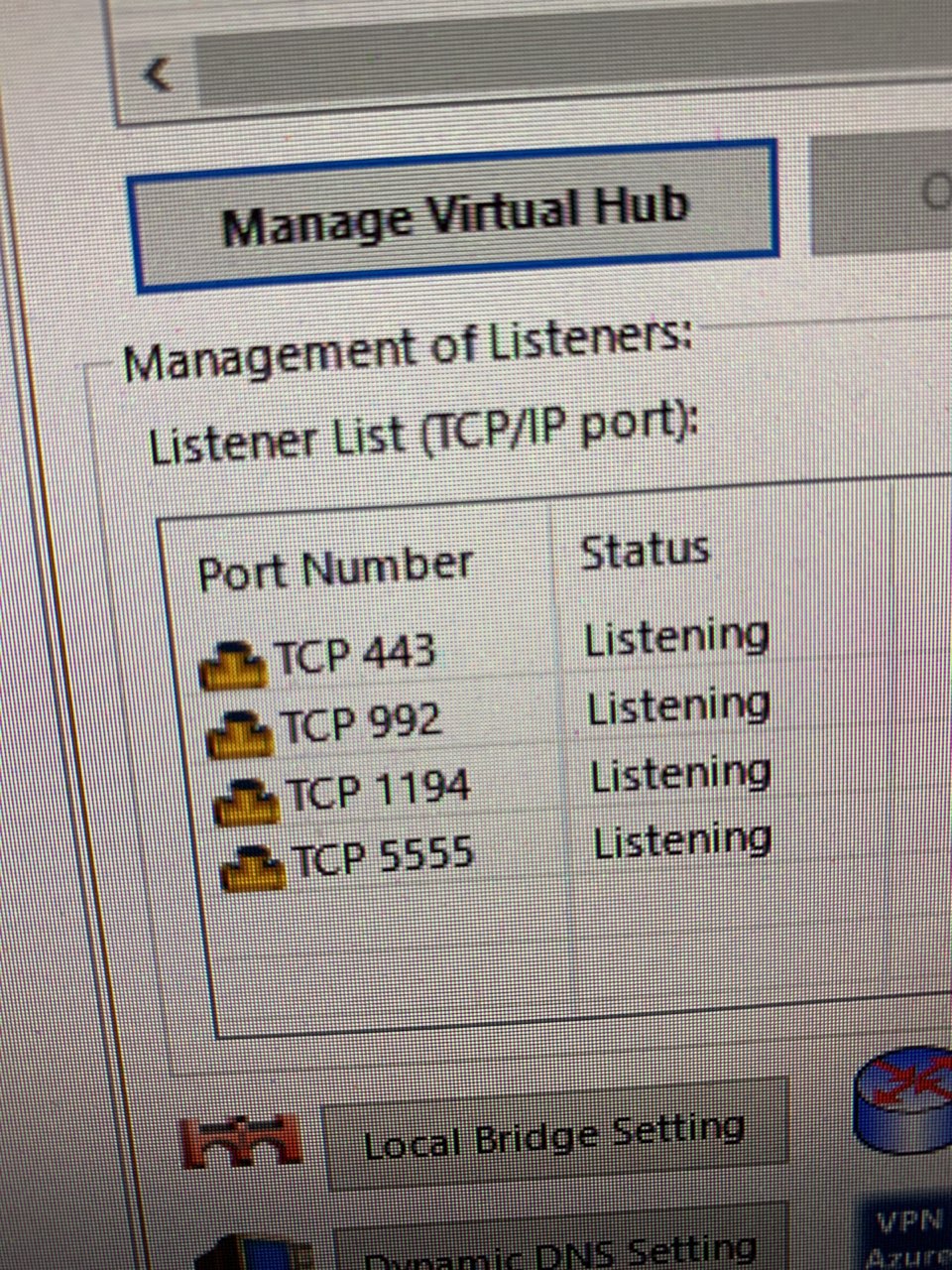
Task: Select the 'TCP 5555' port text
Action: point(384,856)
